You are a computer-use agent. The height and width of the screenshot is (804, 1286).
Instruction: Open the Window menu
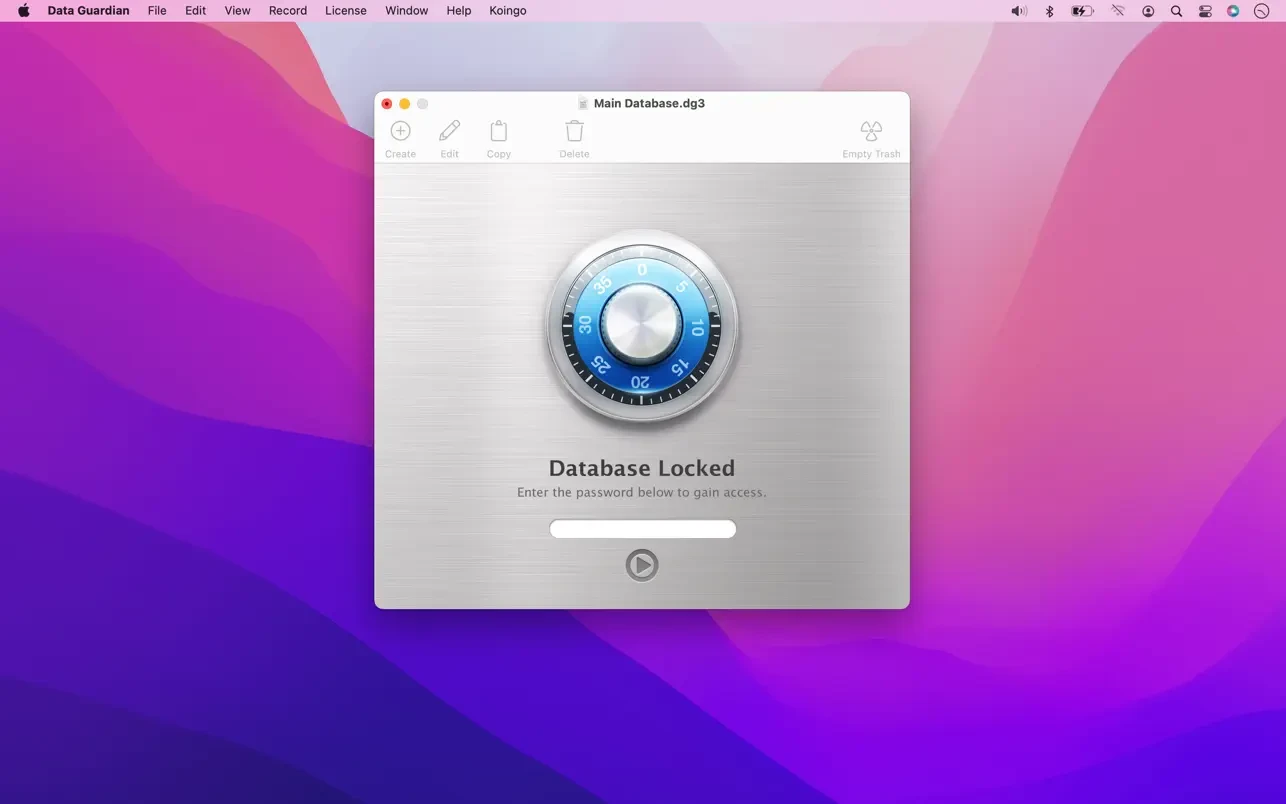tap(407, 11)
